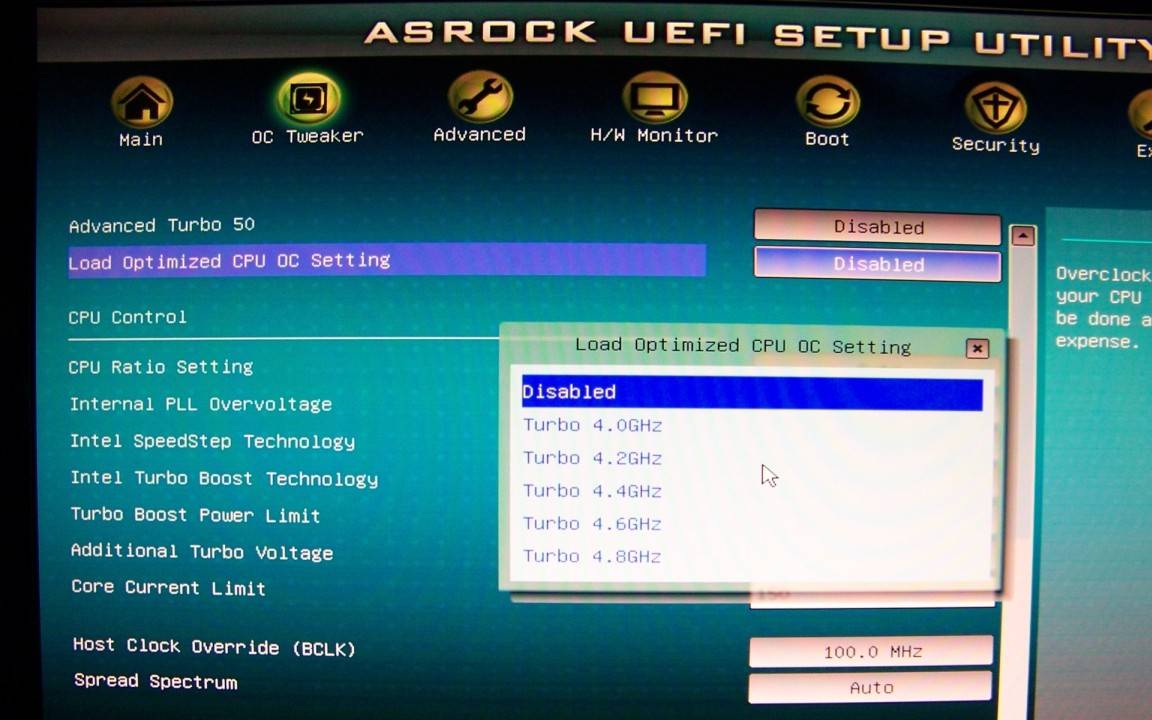Select the CPU Ratio Setting row
1152x720 pixels.
tap(161, 367)
